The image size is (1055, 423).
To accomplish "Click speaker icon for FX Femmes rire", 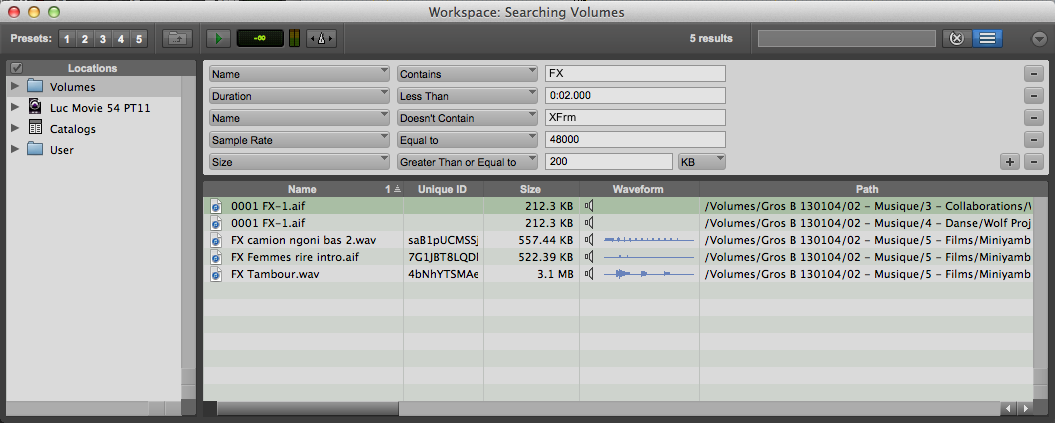I will (x=589, y=257).
